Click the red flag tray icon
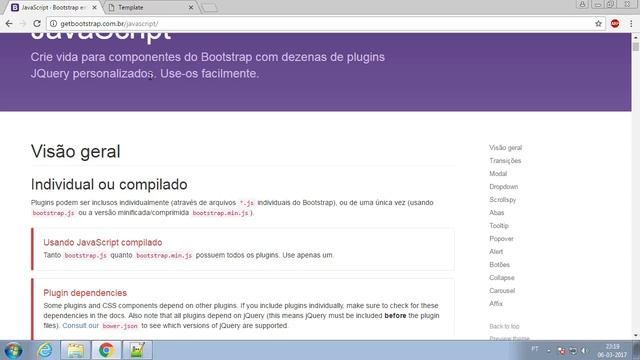This screenshot has height=360, width=640. pos(562,351)
